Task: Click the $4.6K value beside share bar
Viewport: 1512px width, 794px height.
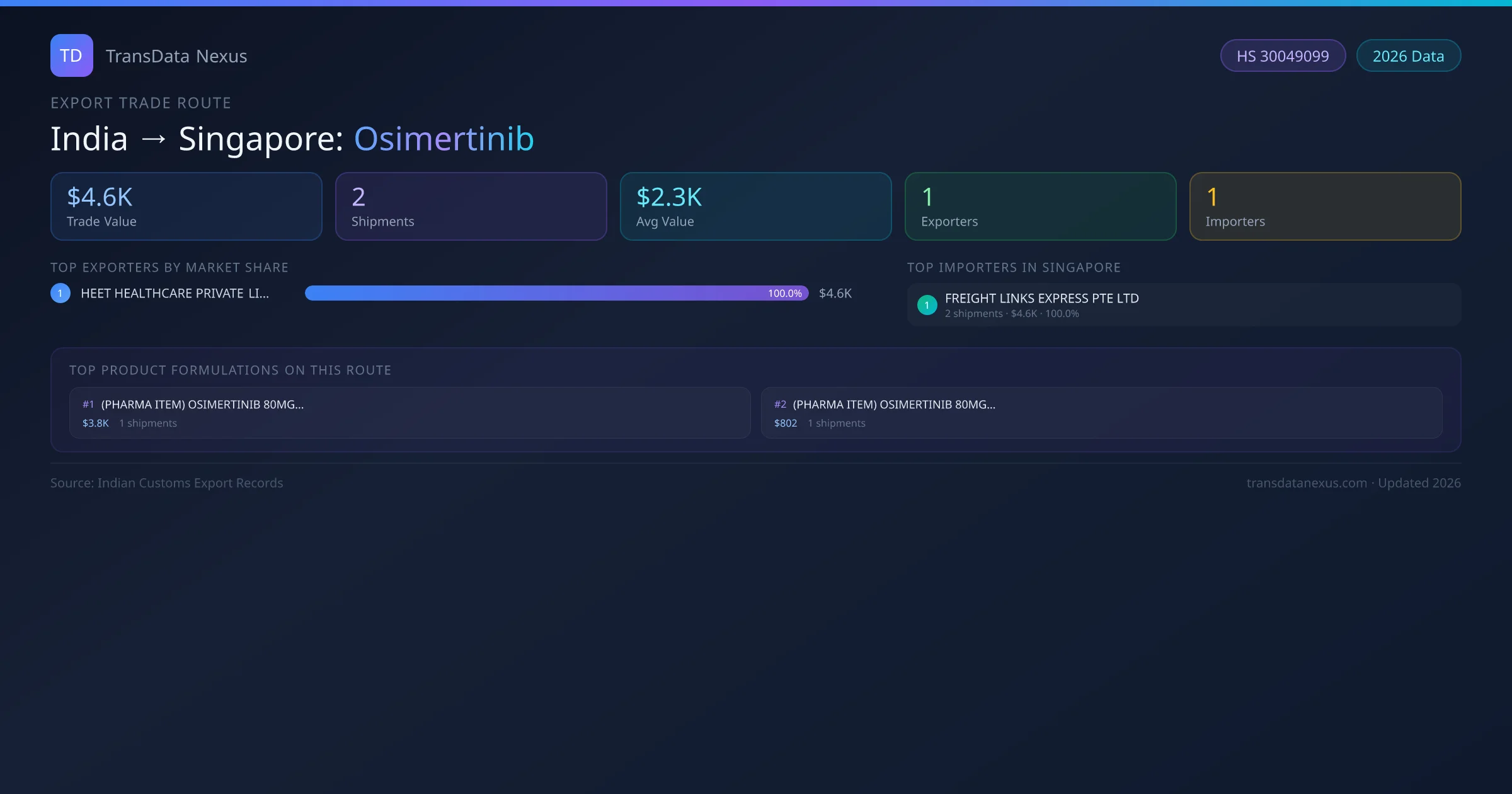Action: (x=835, y=293)
